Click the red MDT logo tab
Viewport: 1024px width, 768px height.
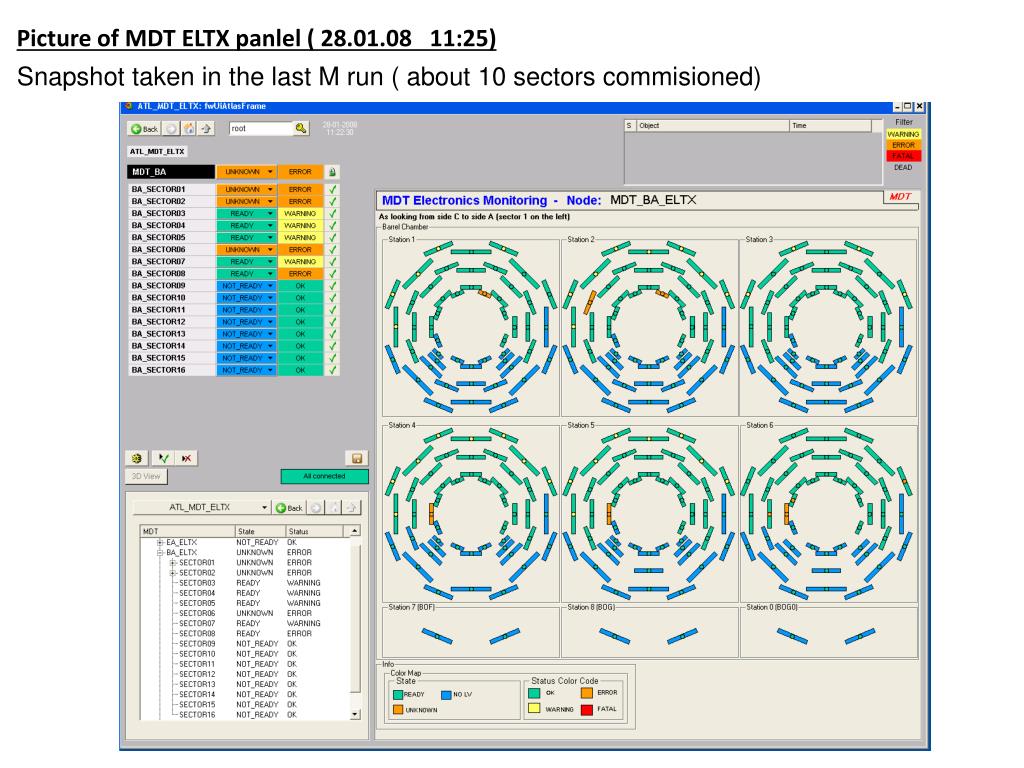click(901, 197)
